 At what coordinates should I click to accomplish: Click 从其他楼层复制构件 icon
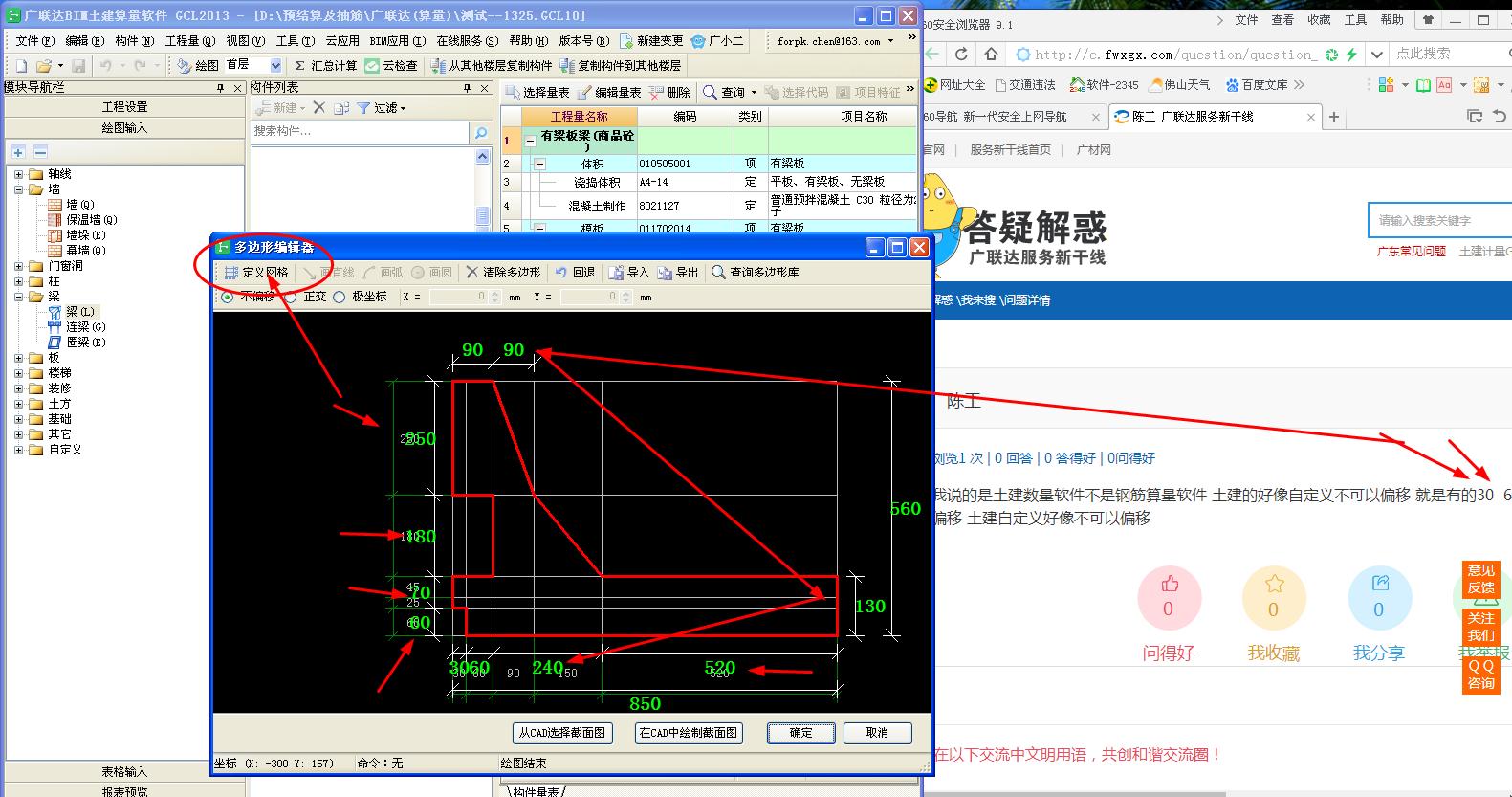coord(439,65)
